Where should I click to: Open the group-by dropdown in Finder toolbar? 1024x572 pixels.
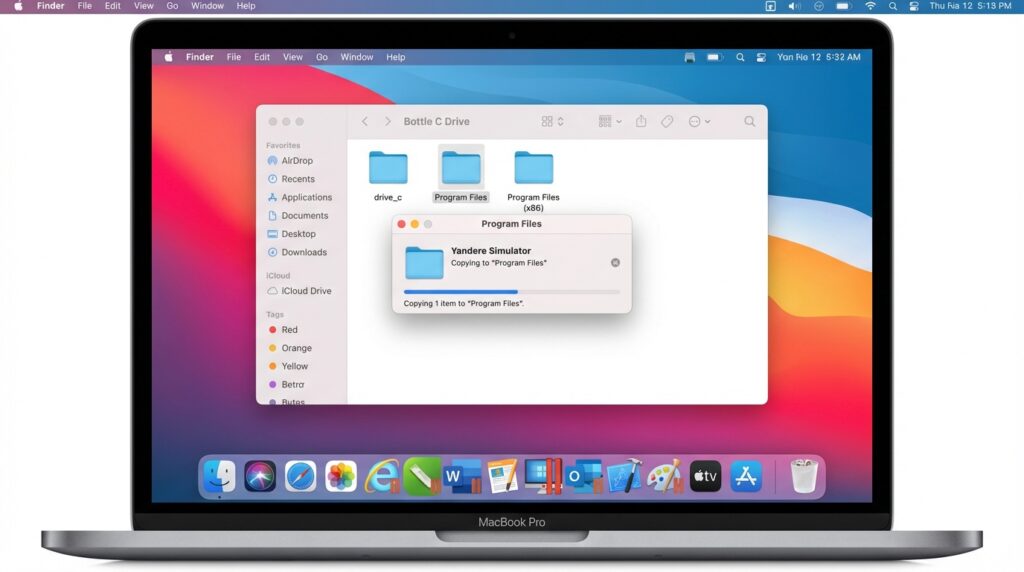pos(610,121)
